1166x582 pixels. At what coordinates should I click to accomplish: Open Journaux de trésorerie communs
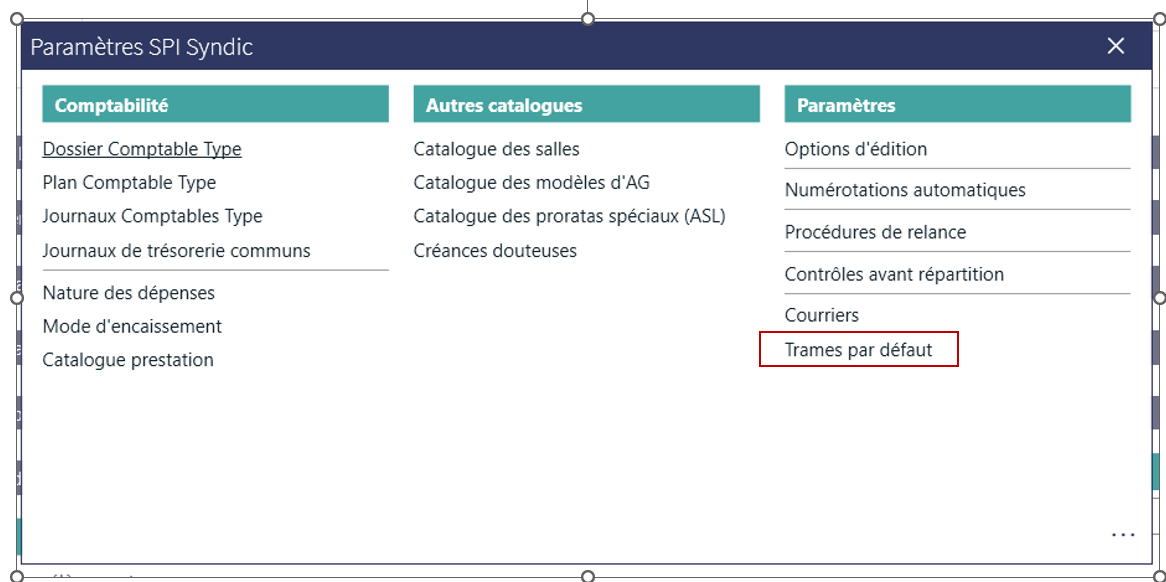pyautogui.click(x=176, y=250)
